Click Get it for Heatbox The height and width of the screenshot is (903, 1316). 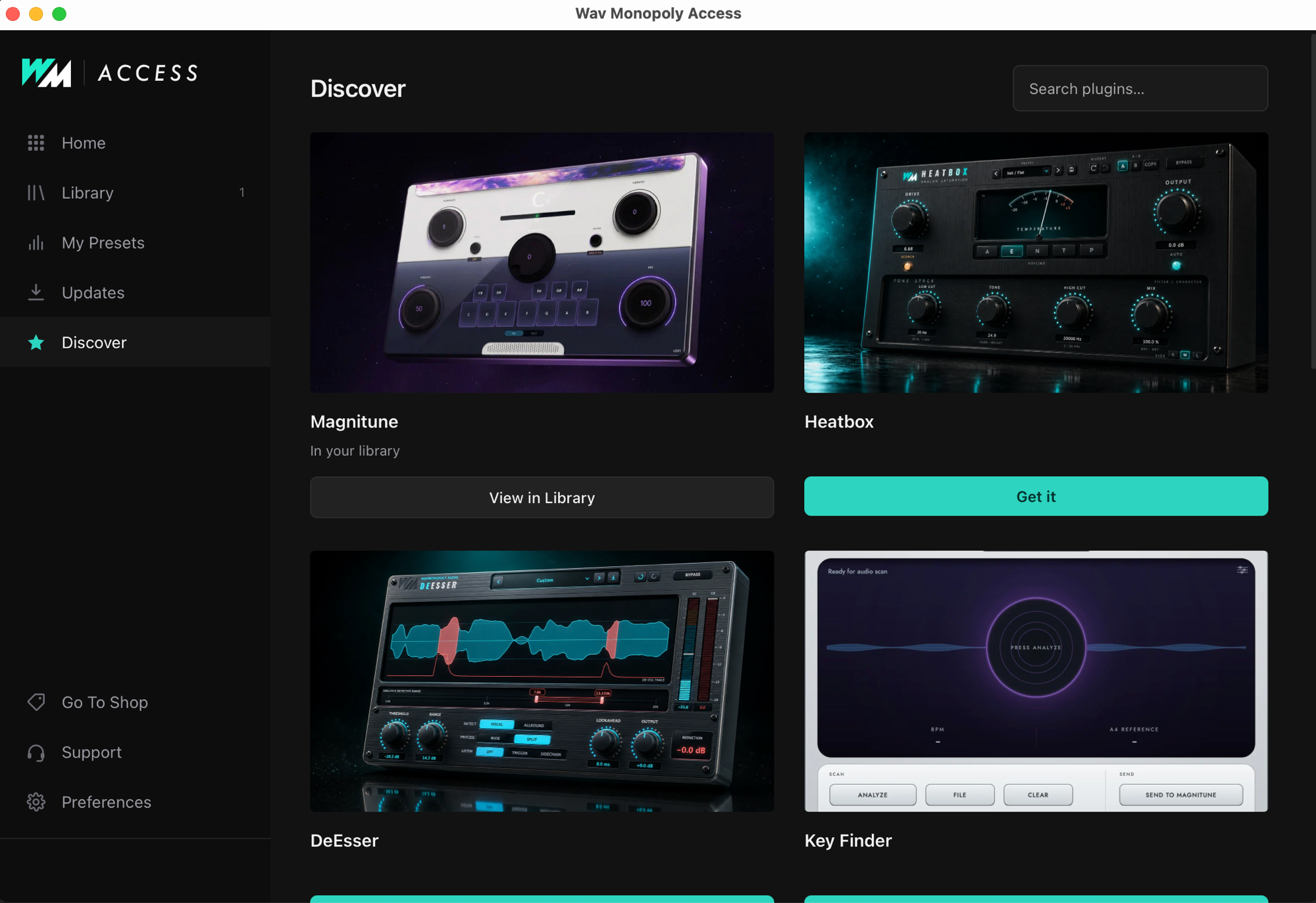1036,497
